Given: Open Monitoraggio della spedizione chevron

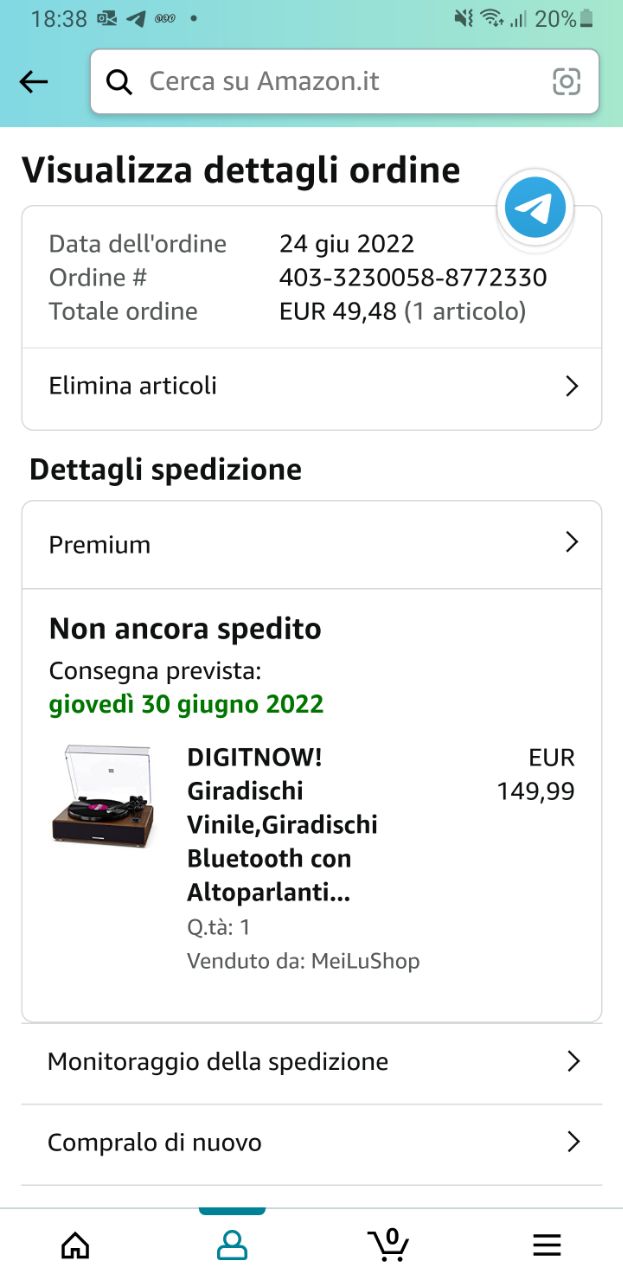Looking at the screenshot, I should tap(573, 1061).
